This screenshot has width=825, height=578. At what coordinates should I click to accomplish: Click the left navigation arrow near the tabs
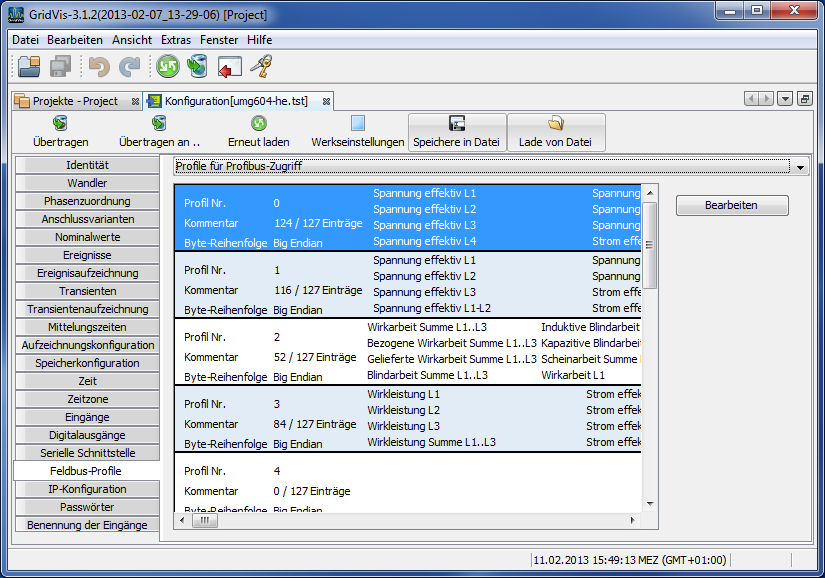(x=752, y=101)
